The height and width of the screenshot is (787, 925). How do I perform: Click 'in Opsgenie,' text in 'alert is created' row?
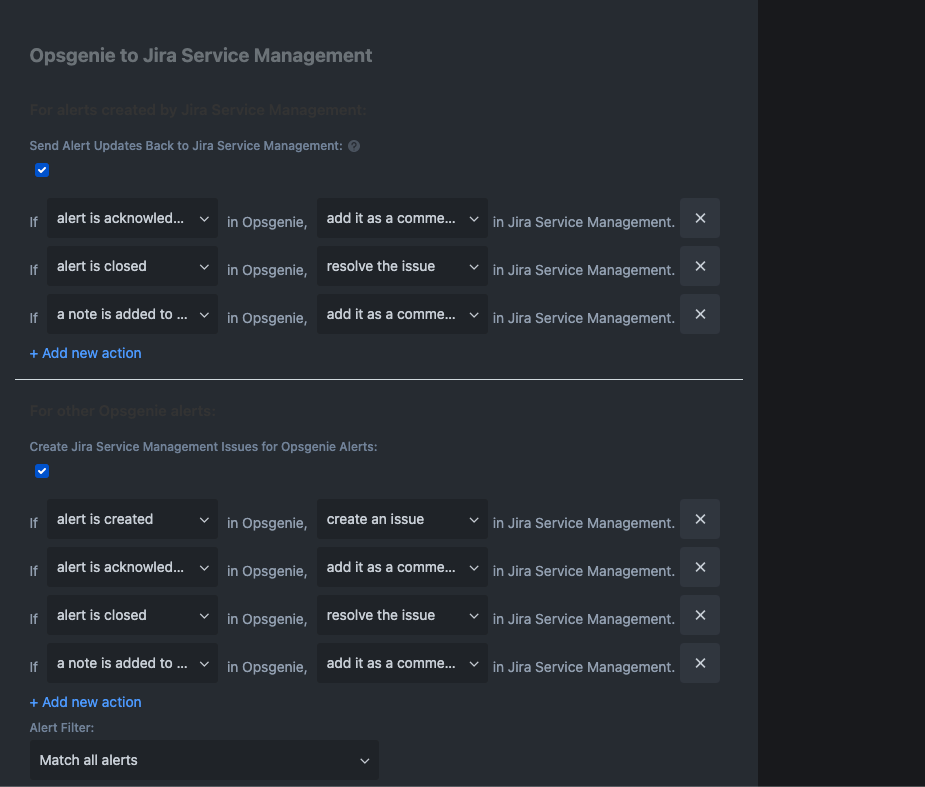click(267, 523)
